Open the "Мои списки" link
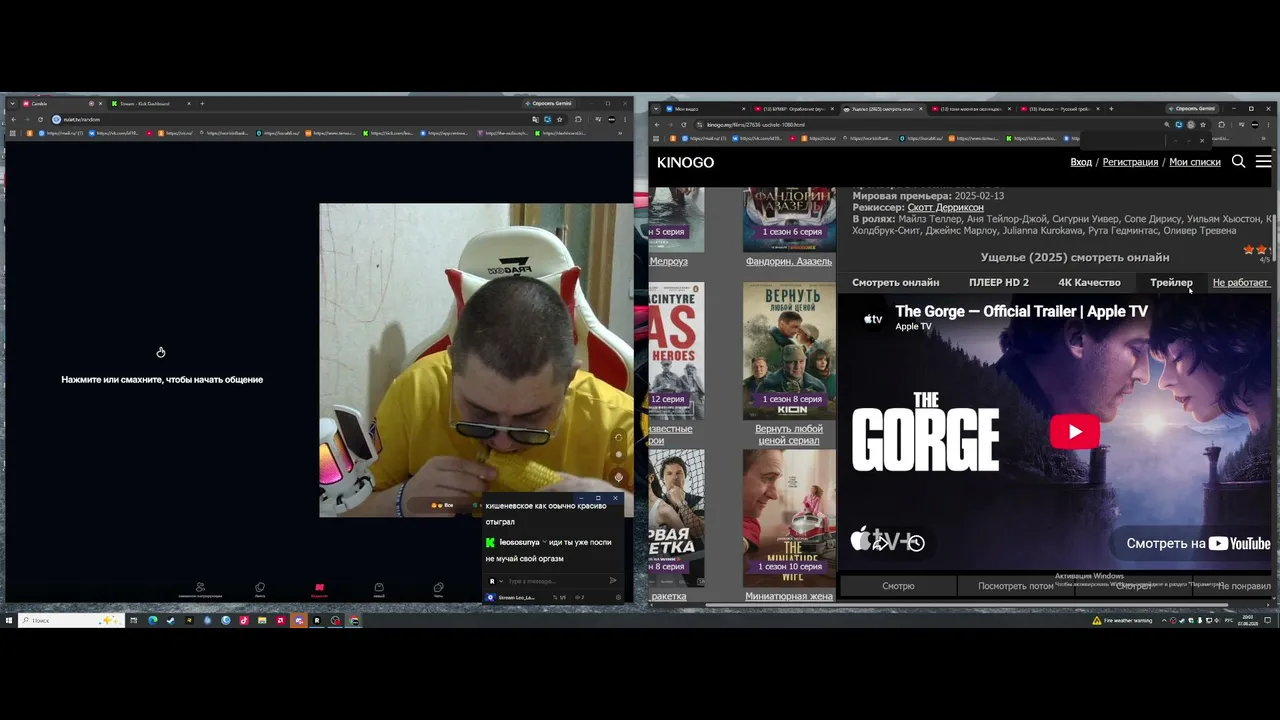 [1195, 162]
